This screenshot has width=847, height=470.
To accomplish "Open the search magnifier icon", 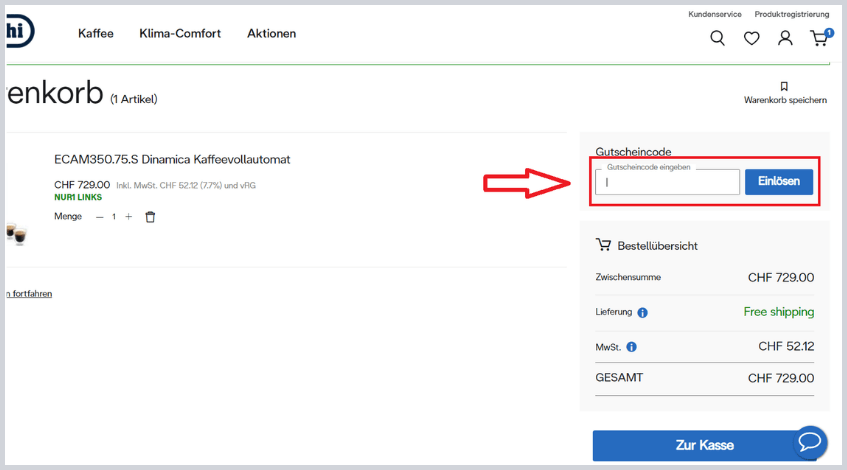I will click(x=717, y=38).
